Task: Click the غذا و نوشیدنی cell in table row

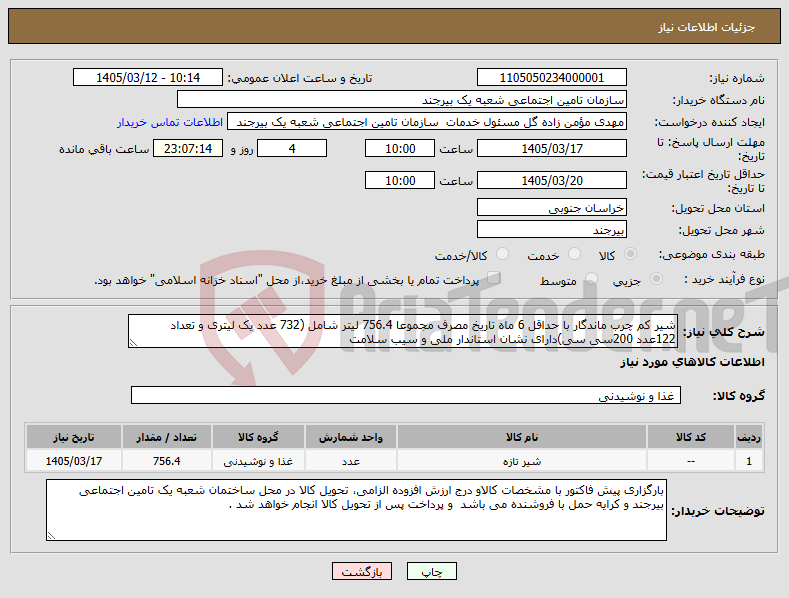Action: pyautogui.click(x=258, y=461)
